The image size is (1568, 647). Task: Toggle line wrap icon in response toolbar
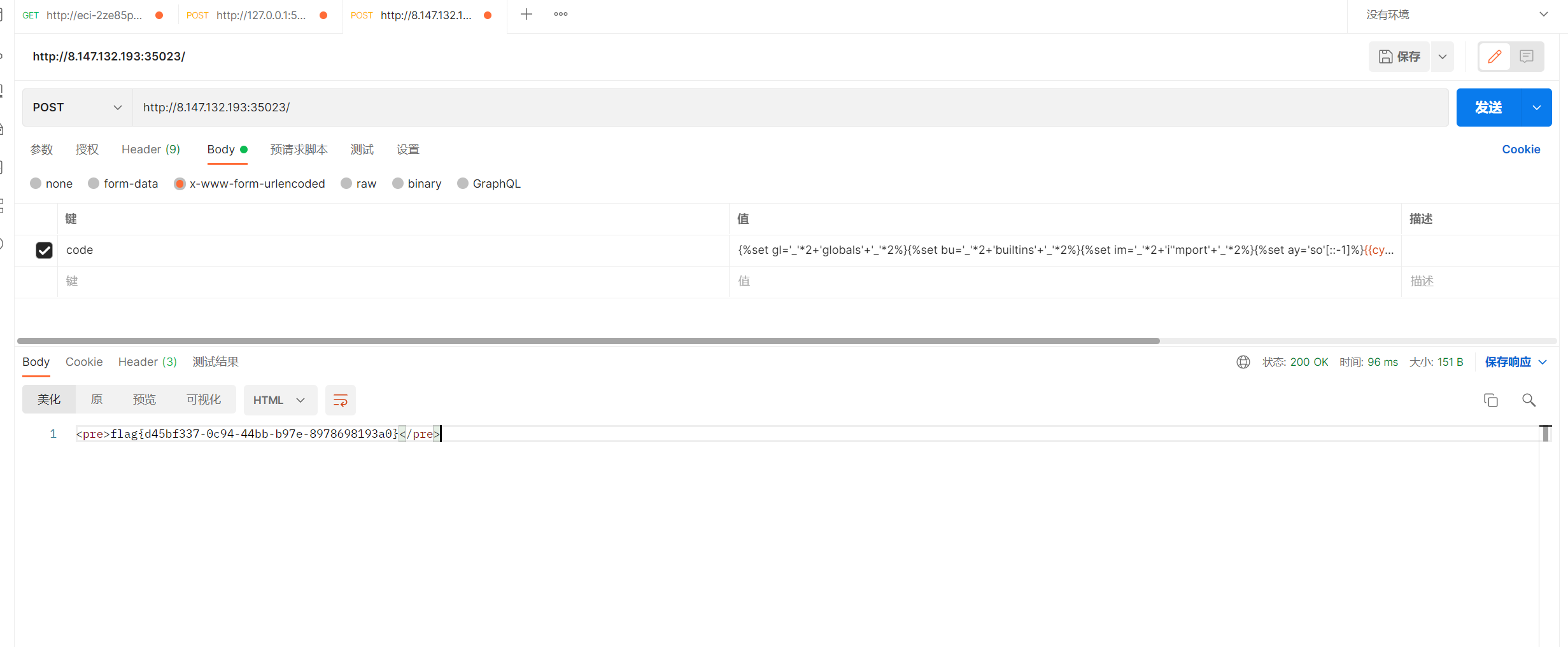[341, 400]
